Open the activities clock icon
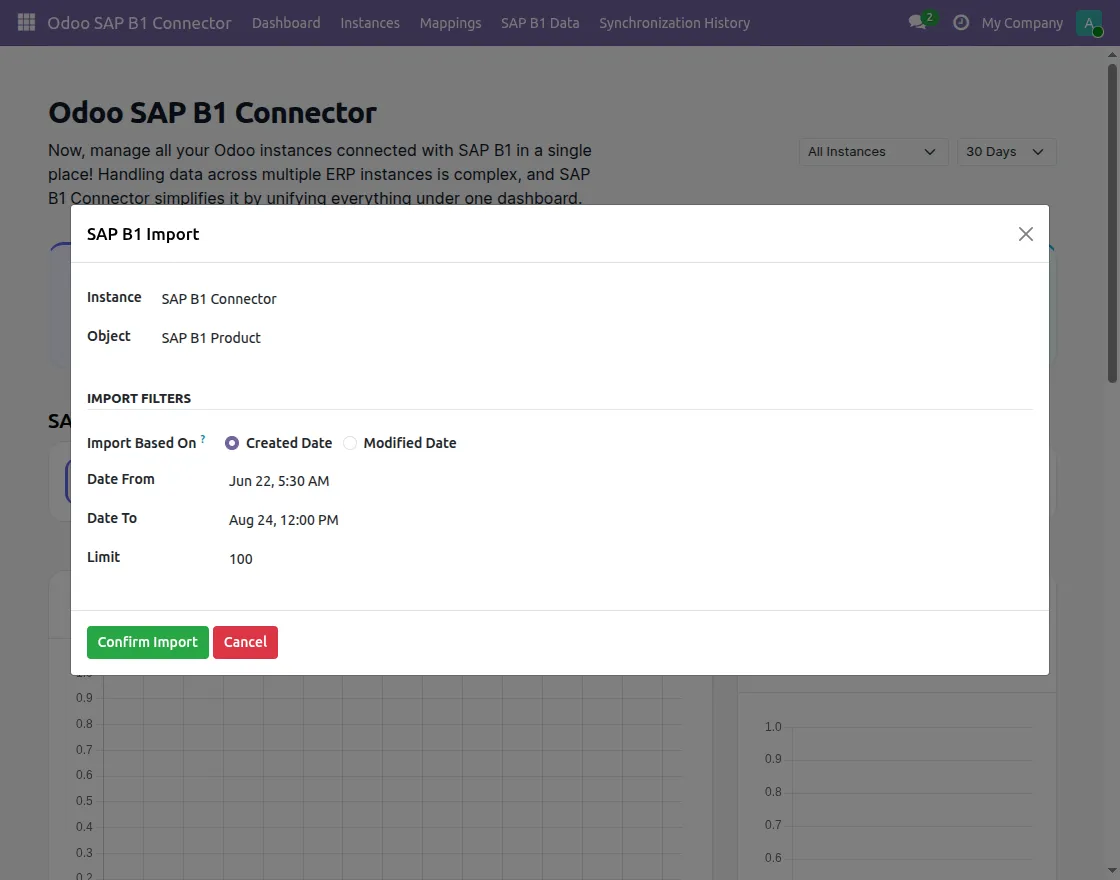The width and height of the screenshot is (1120, 880). (961, 23)
